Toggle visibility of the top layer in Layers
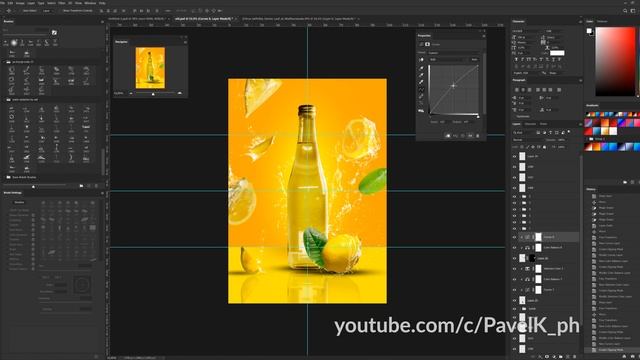 (514, 156)
